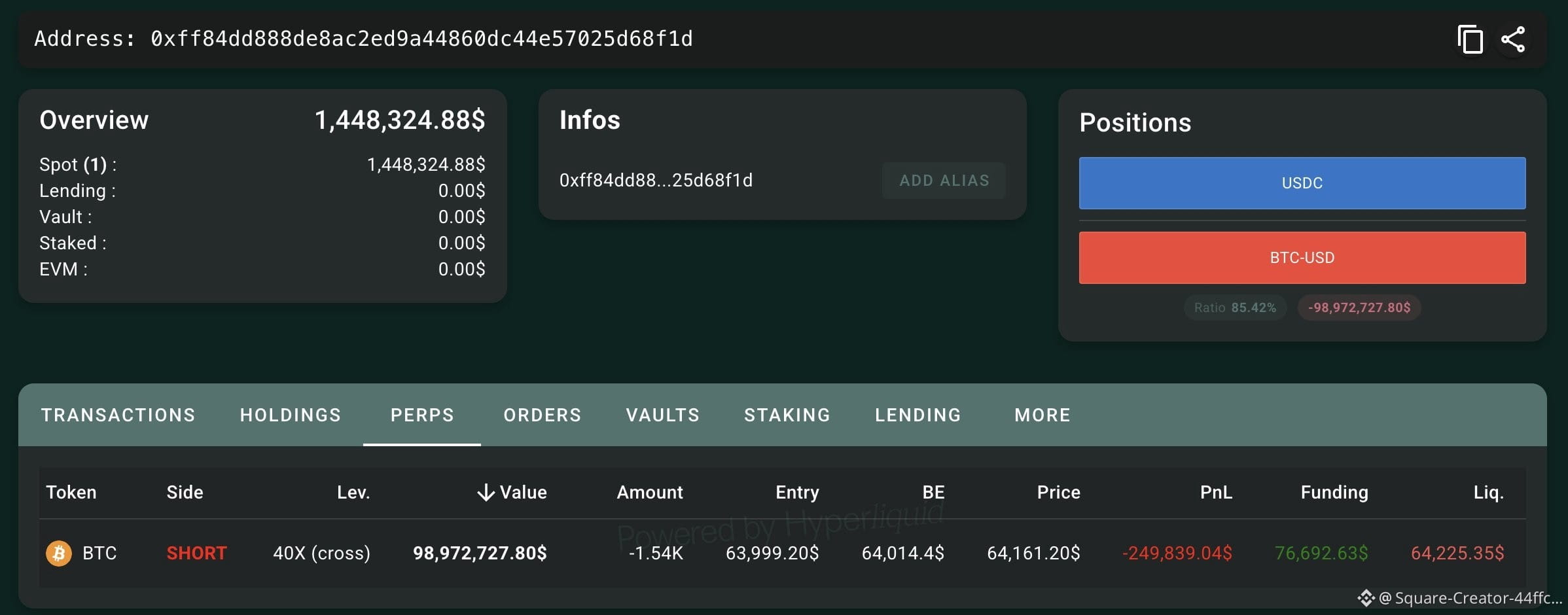The height and width of the screenshot is (615, 1568).
Task: Sort table by Price column header
Action: [x=1058, y=492]
